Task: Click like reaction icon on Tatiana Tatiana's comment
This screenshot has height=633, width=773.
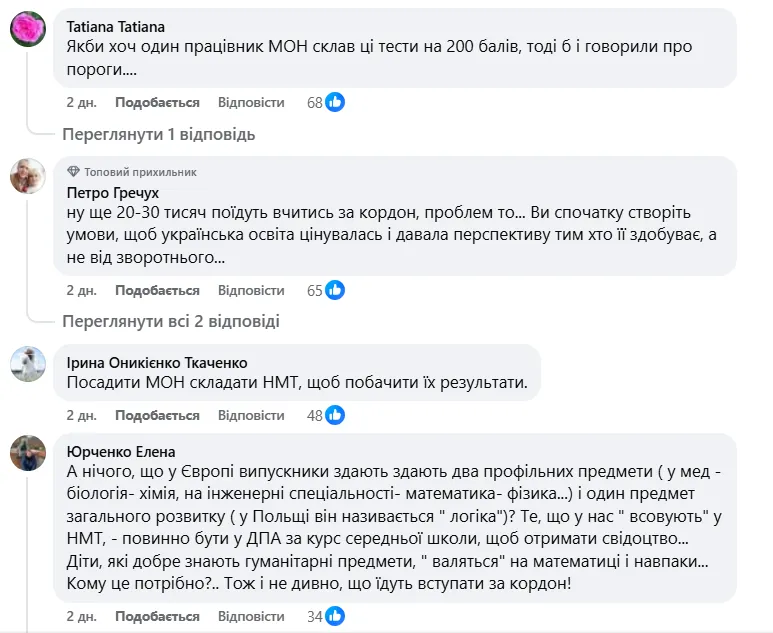Action: (335, 102)
